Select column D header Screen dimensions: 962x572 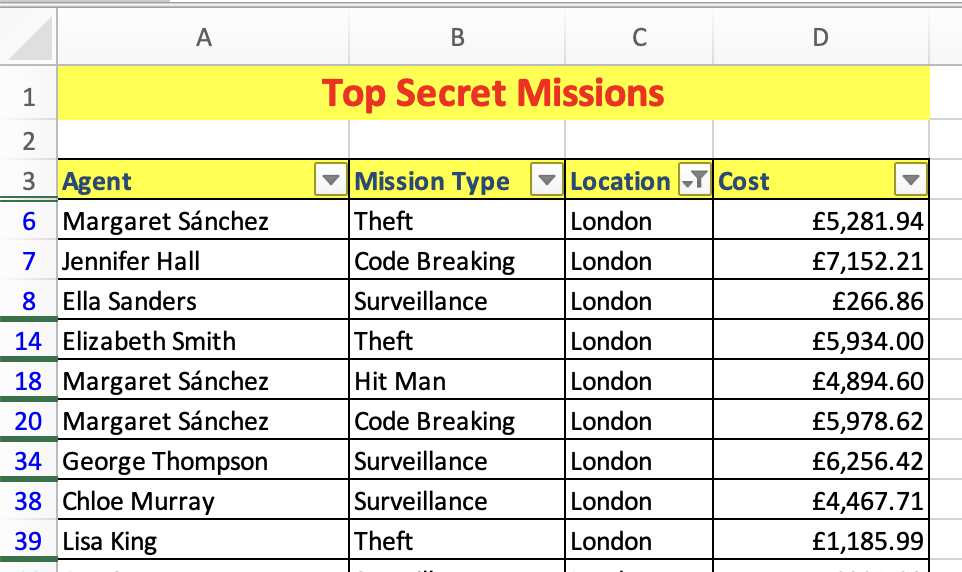820,38
